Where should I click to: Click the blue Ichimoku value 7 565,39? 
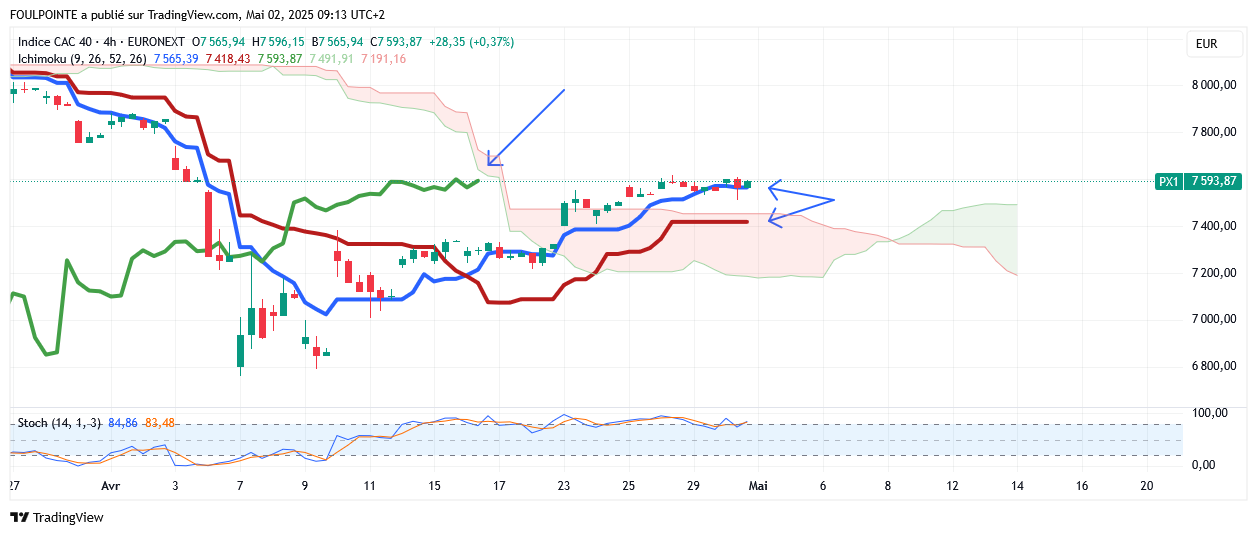click(x=176, y=59)
